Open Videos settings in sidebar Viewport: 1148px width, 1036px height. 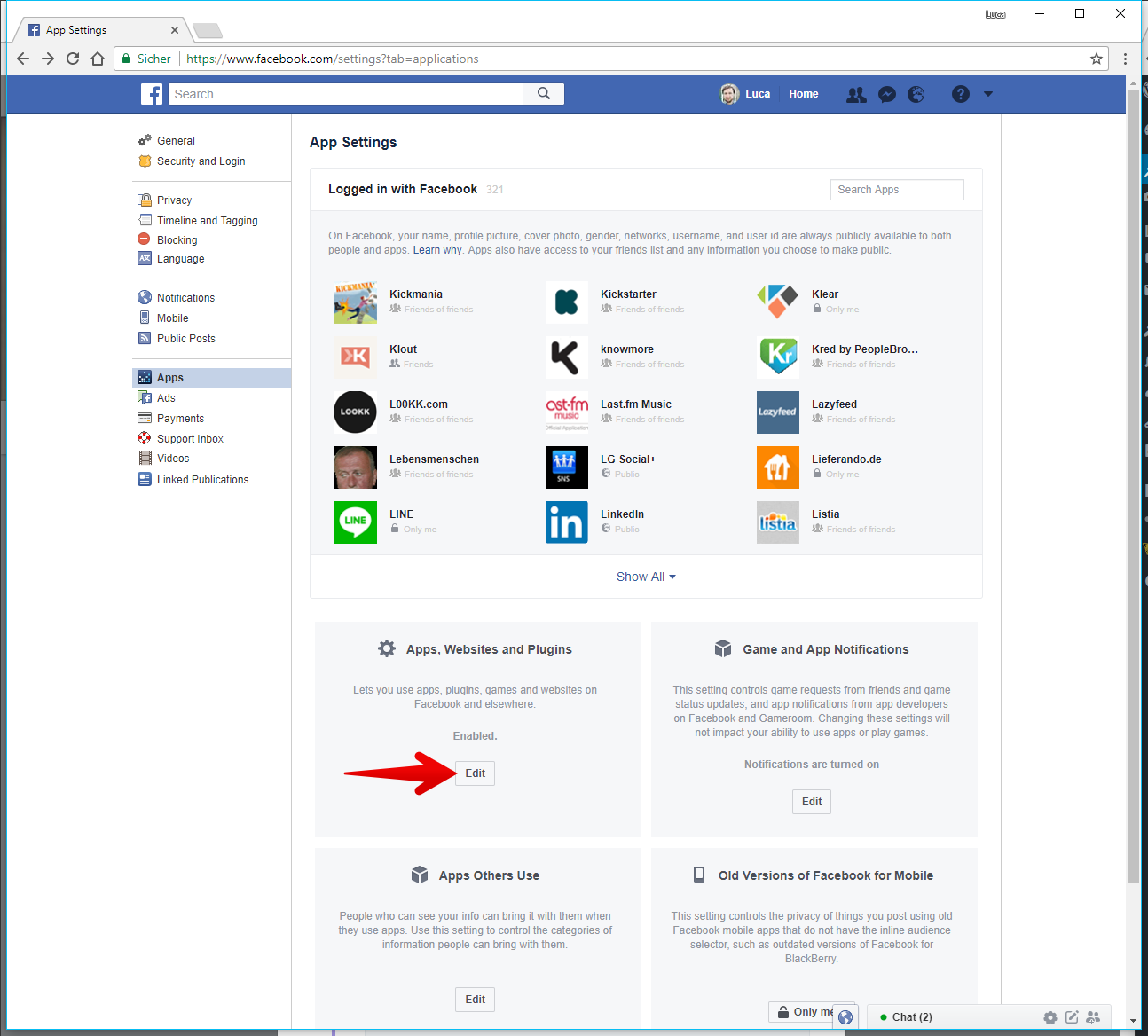click(x=173, y=459)
